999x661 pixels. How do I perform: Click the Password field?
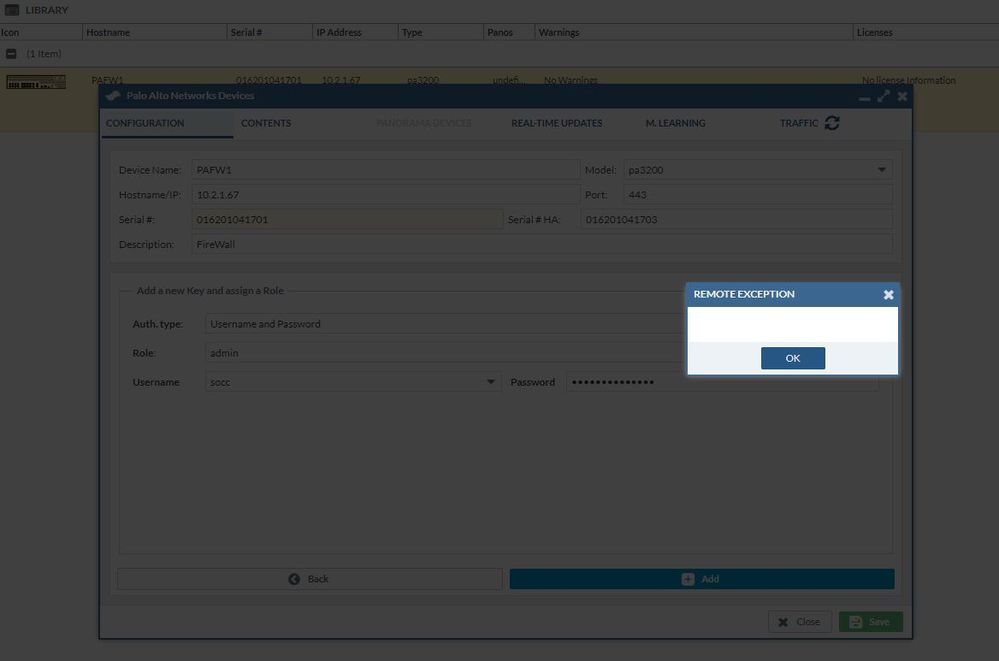pos(722,382)
